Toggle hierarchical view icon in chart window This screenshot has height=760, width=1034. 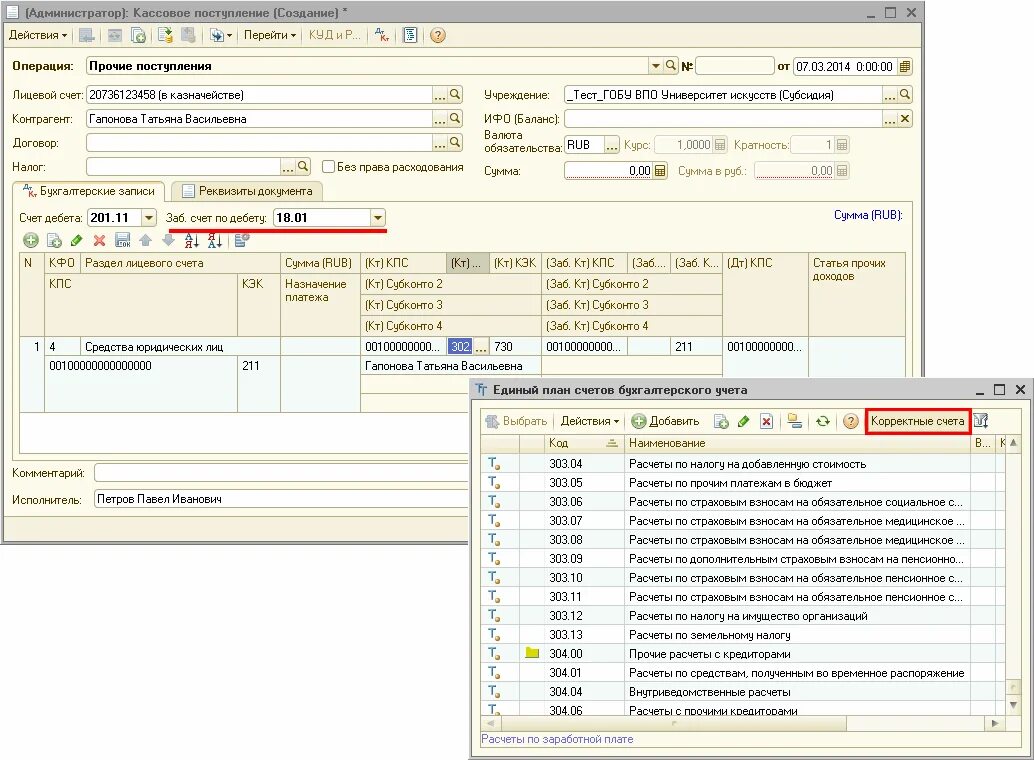tap(795, 421)
